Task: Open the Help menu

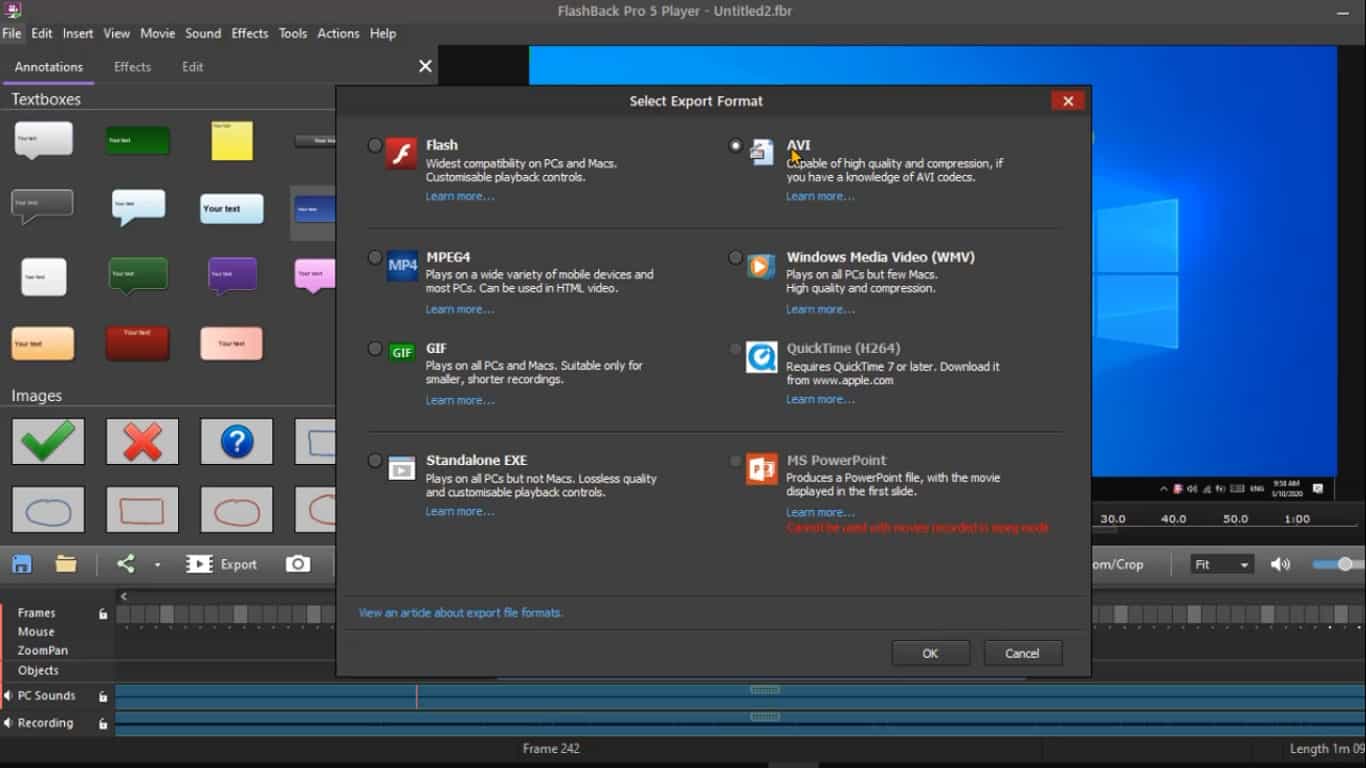Action: point(383,33)
